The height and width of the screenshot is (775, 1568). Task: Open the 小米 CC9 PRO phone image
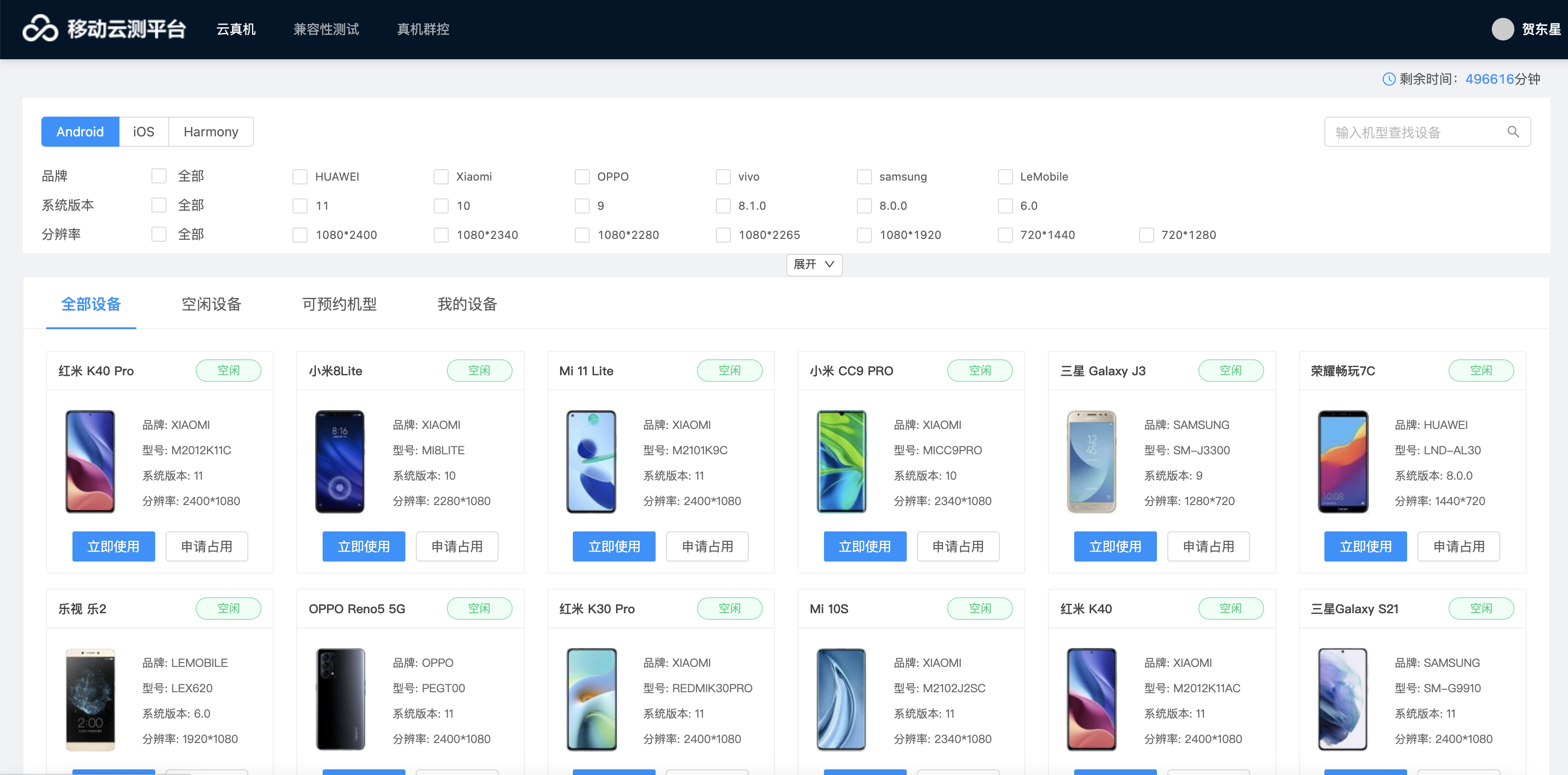click(x=841, y=461)
